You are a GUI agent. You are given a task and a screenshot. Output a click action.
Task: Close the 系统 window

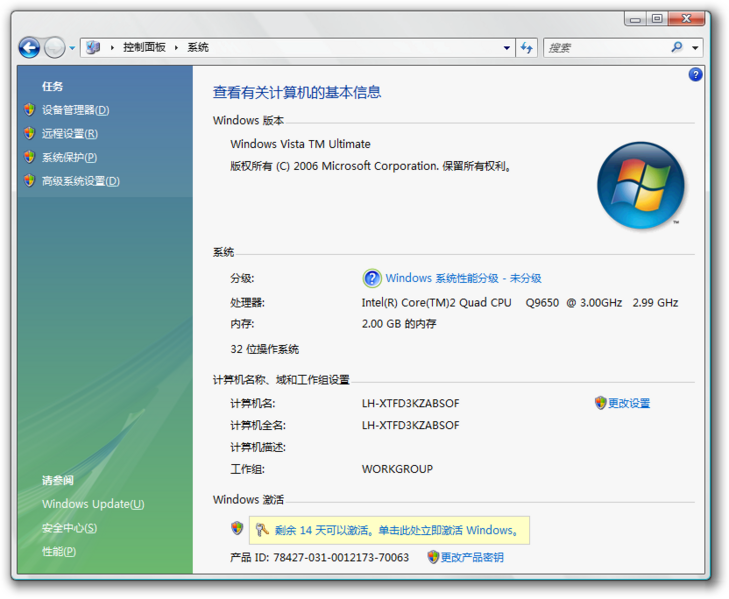[686, 19]
